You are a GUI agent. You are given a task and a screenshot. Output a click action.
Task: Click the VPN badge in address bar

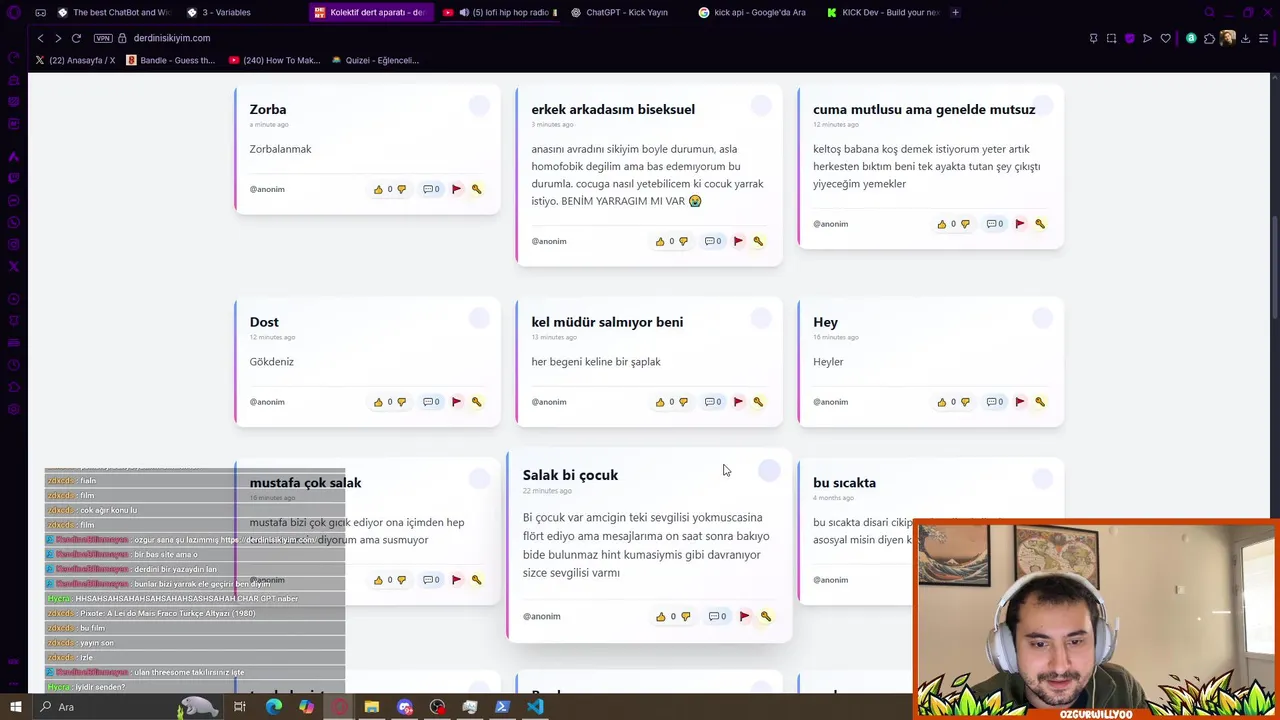[x=103, y=38]
